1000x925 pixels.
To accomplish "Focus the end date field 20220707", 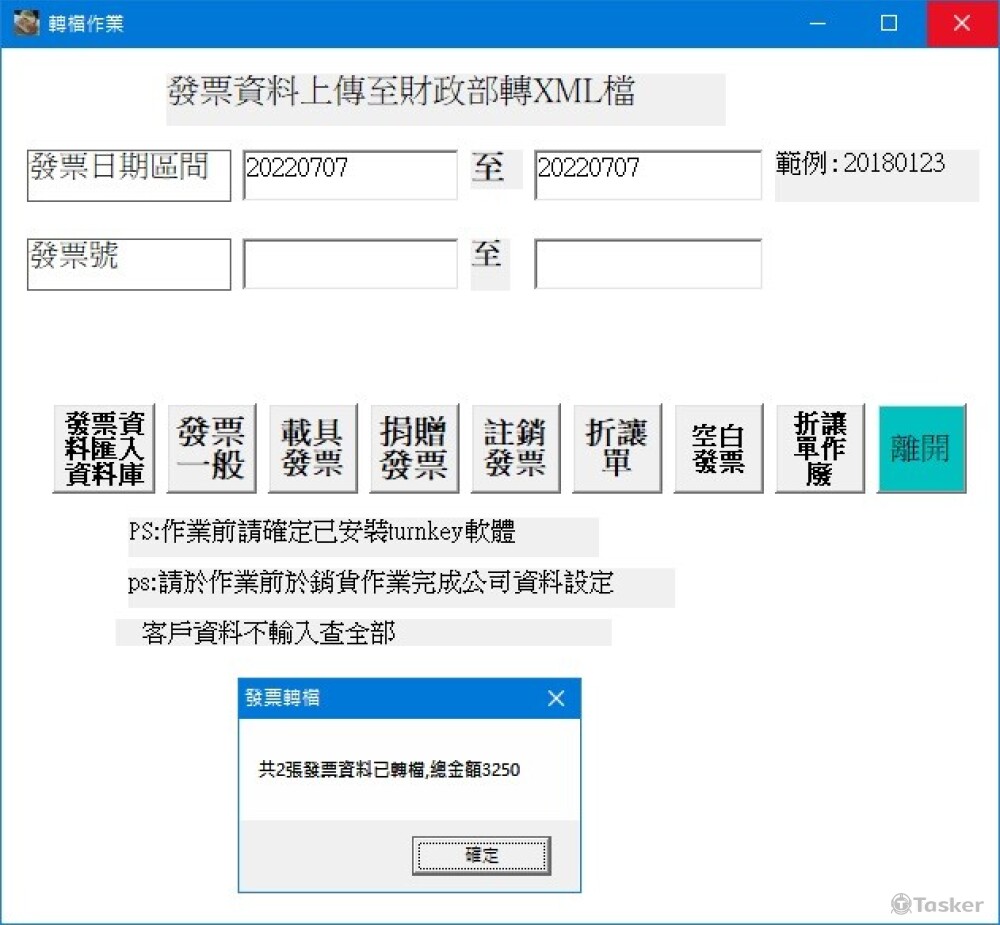I will pos(648,175).
